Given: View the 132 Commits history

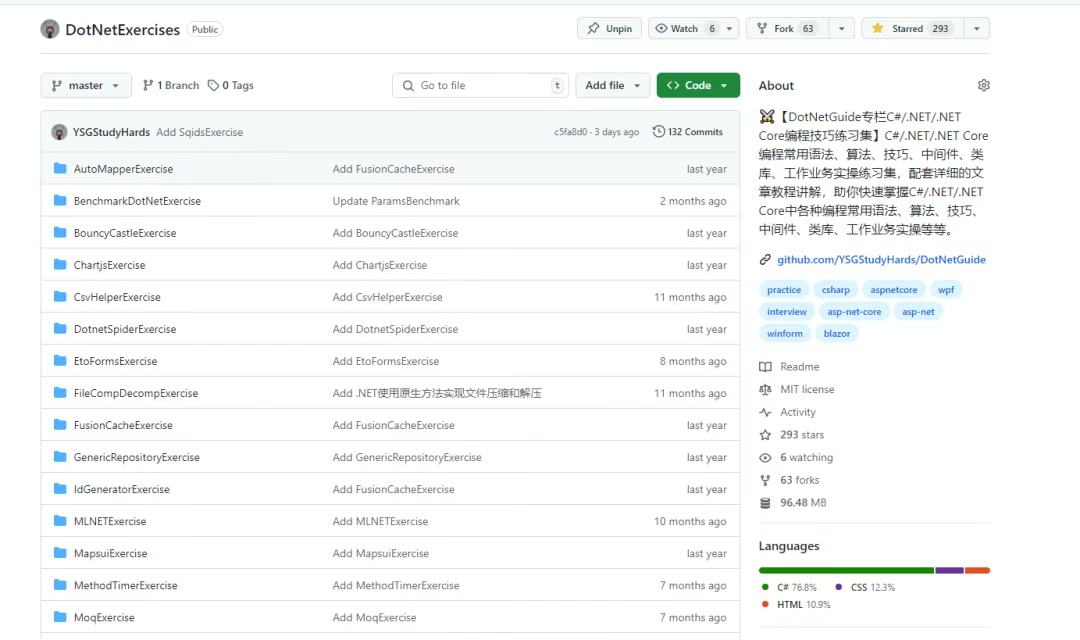Looking at the screenshot, I should [687, 132].
